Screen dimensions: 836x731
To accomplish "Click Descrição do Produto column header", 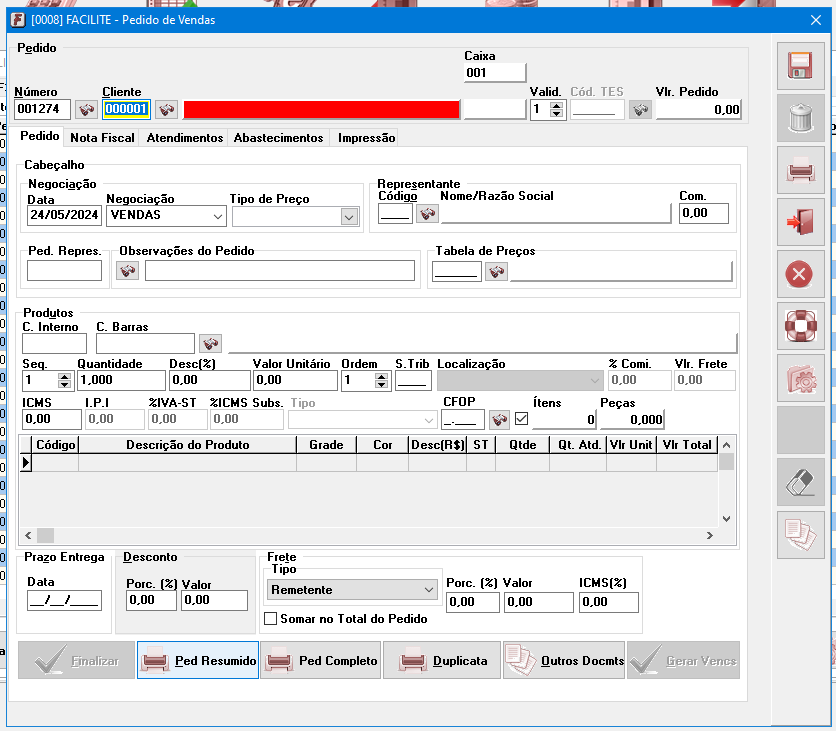I will pos(188,445).
